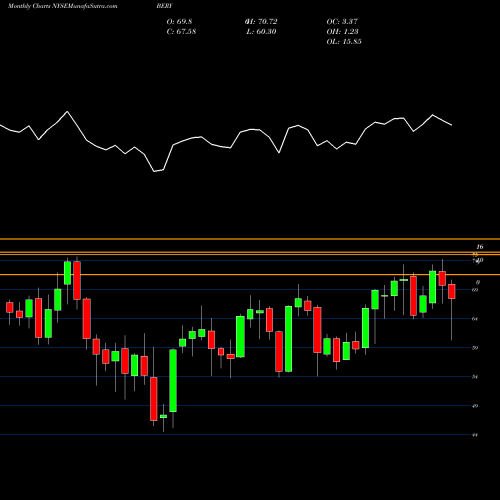The width and height of the screenshot is (500, 500).
Task: Select the label 16 beside orange lines
Action: 480,247
